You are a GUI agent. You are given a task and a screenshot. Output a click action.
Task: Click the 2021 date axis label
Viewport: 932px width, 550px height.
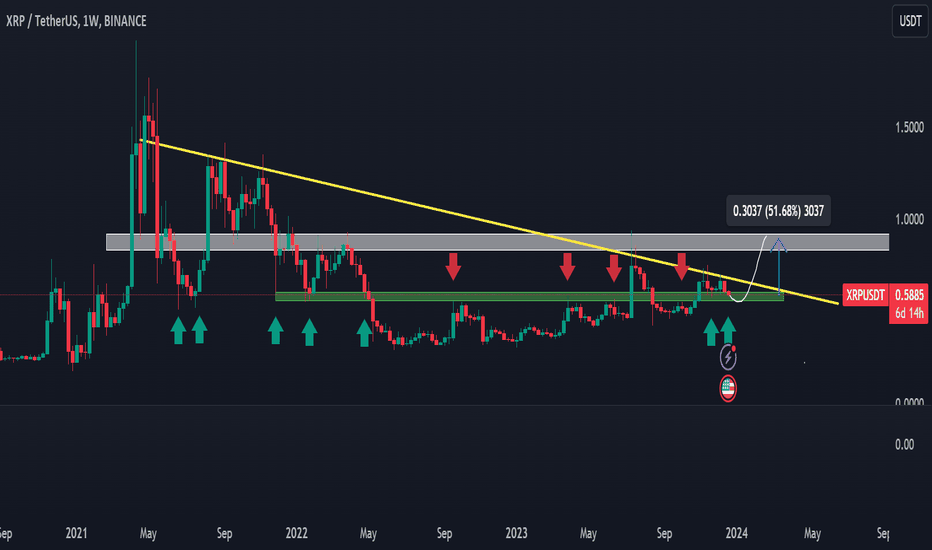point(76,533)
